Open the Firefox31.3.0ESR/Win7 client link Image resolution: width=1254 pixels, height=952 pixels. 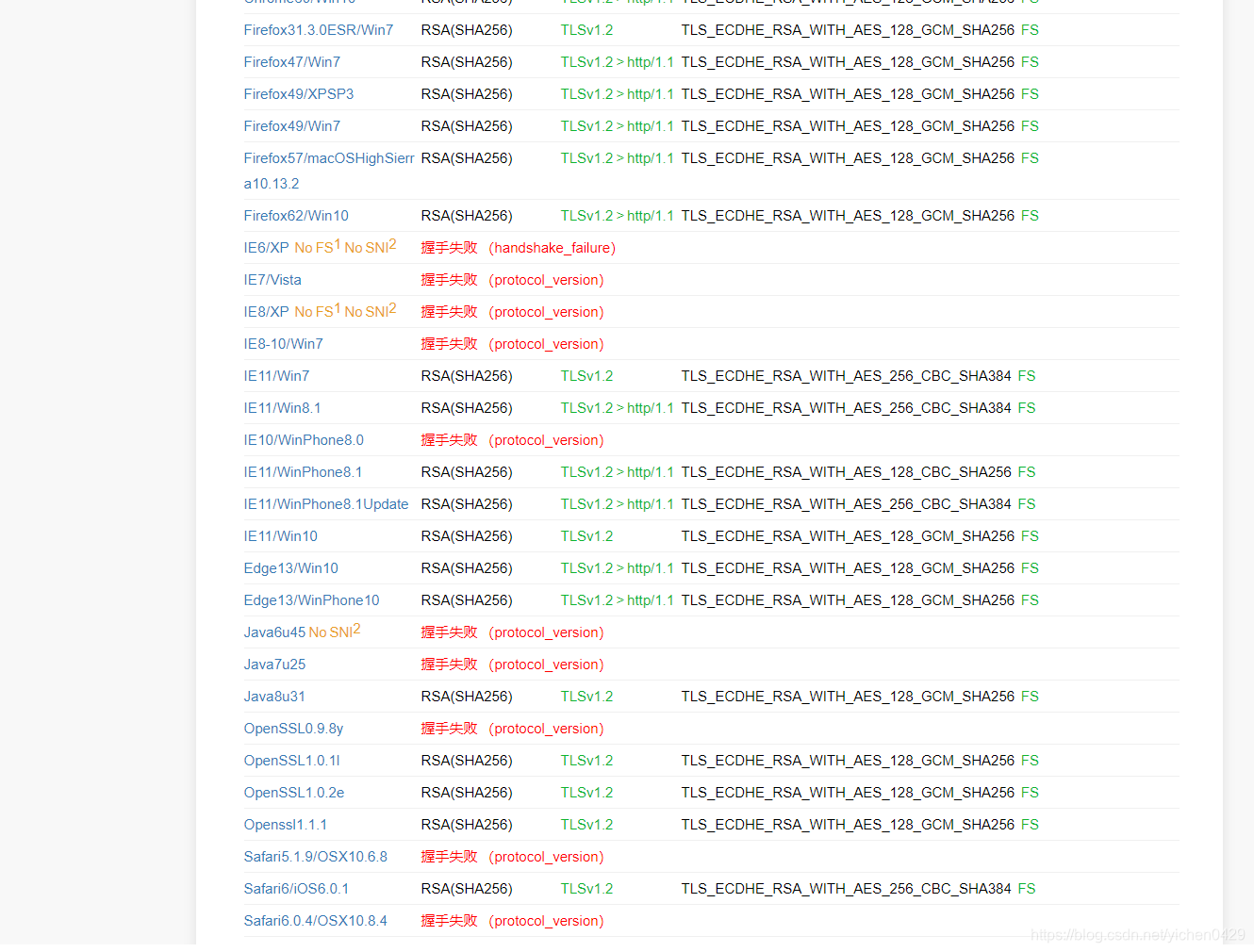[319, 30]
